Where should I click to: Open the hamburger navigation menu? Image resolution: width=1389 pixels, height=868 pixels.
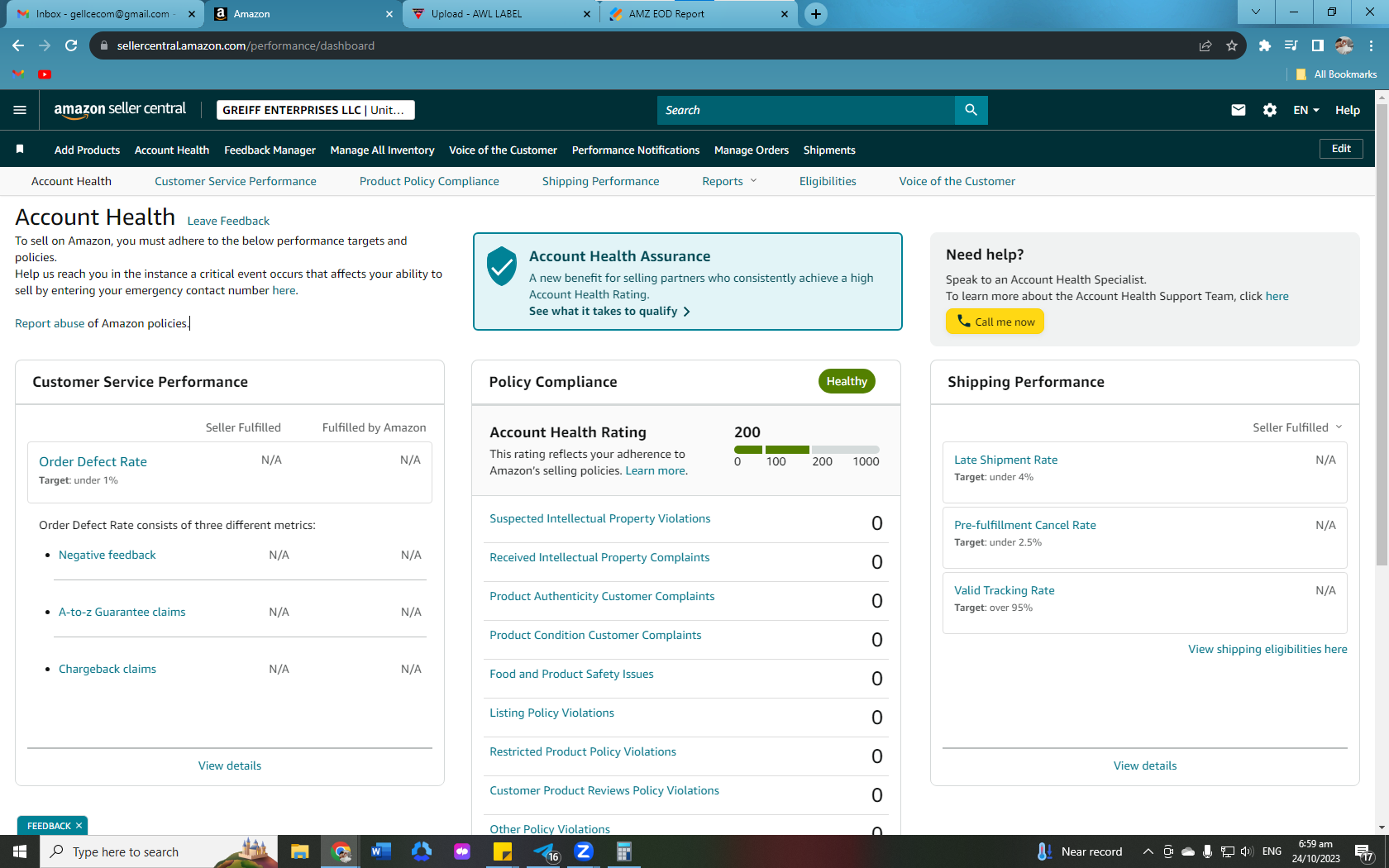point(20,110)
